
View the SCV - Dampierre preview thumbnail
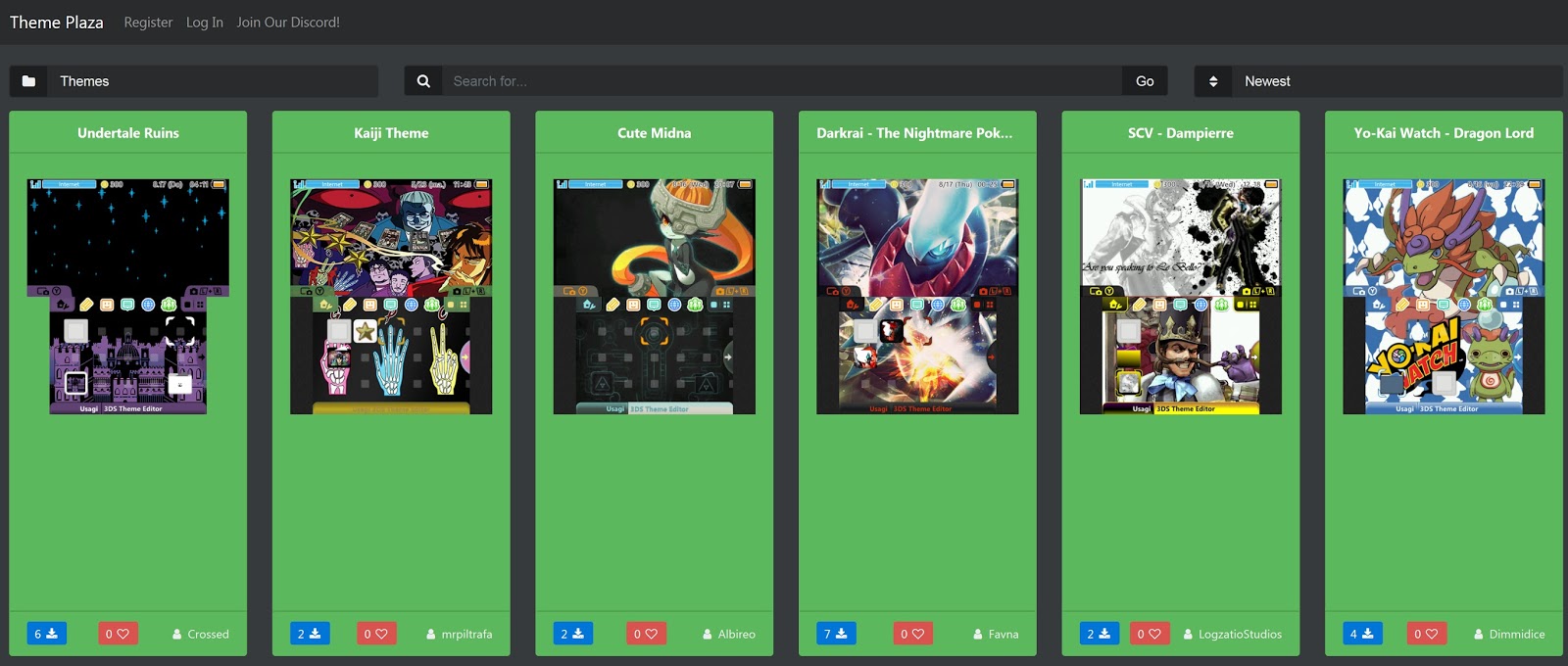click(1181, 296)
